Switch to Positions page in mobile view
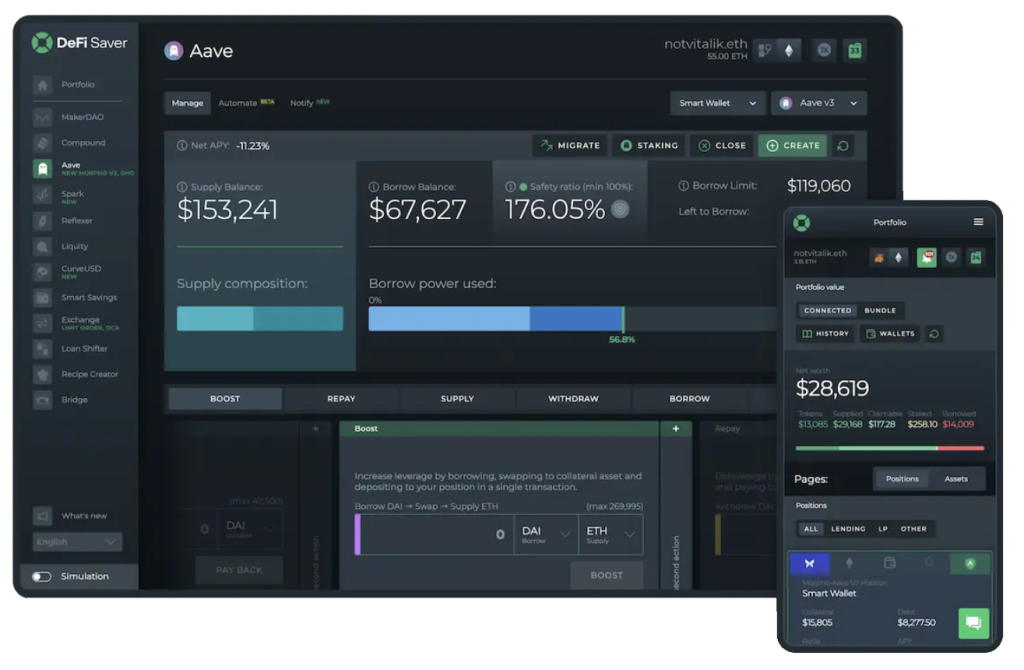 tap(902, 479)
